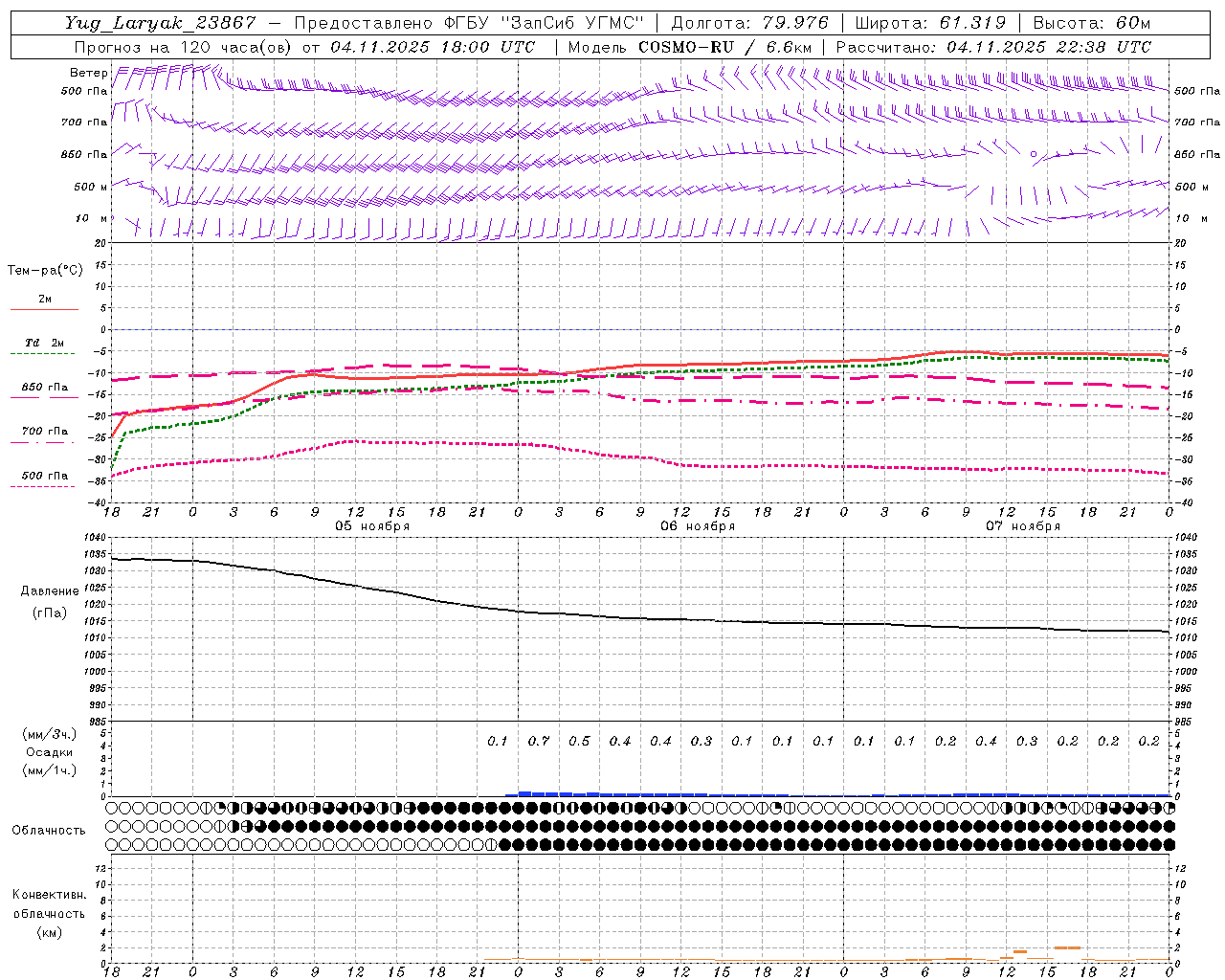Click the Облачность panel label
Image resolution: width=1225 pixels, height=980 pixels.
point(49,831)
